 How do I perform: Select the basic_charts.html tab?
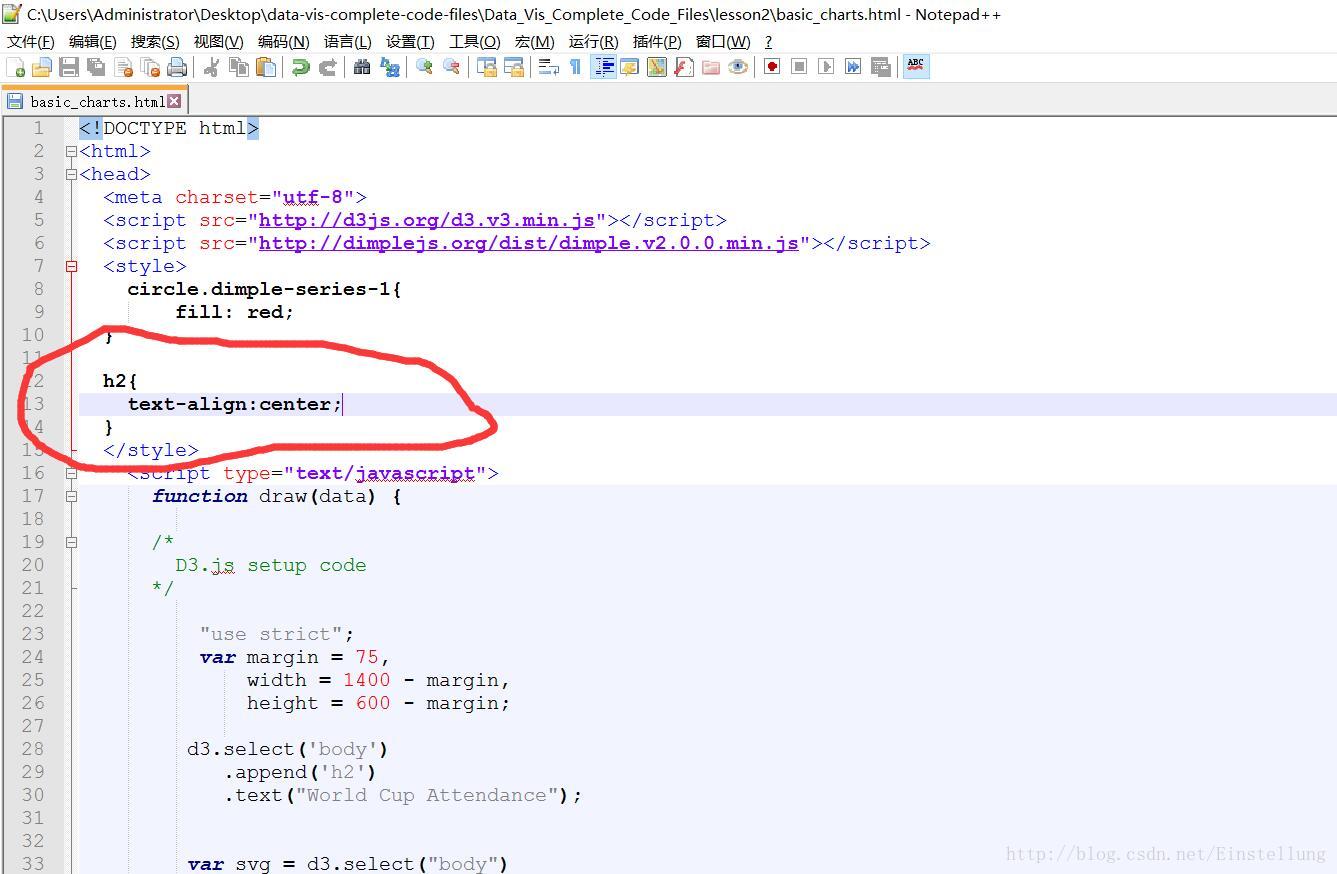click(x=96, y=101)
